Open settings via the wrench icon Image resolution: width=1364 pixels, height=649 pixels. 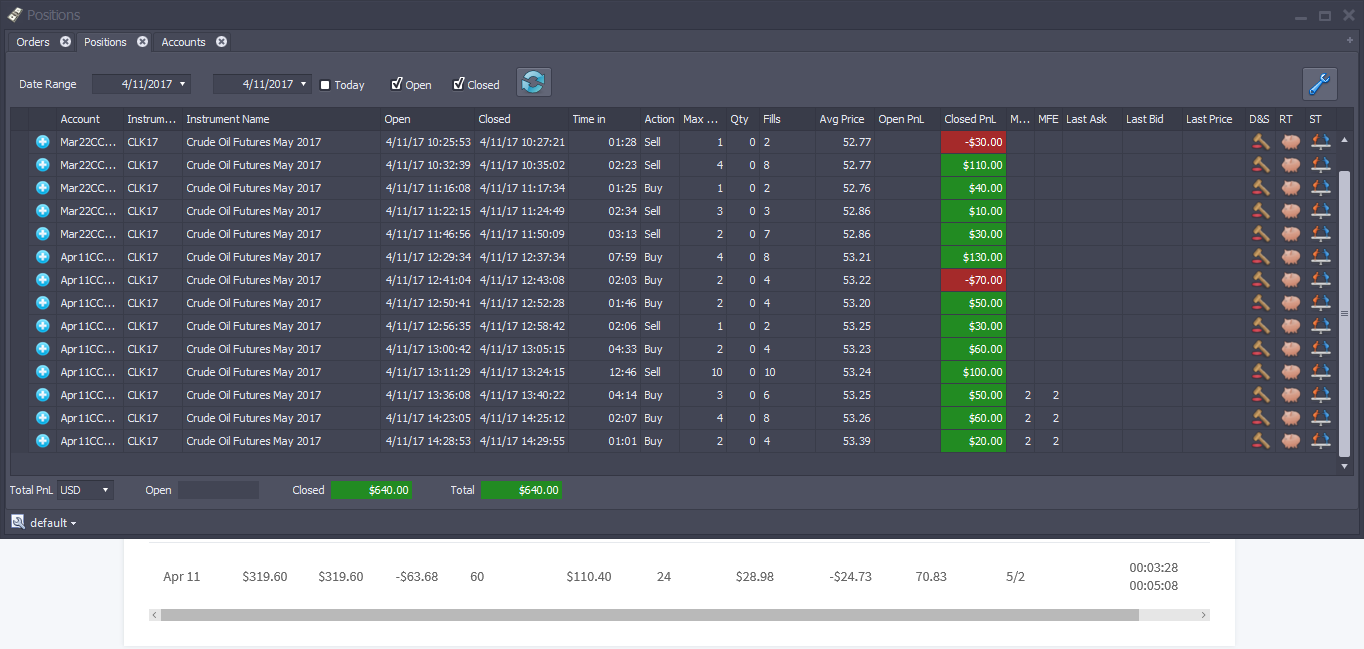tap(1320, 84)
